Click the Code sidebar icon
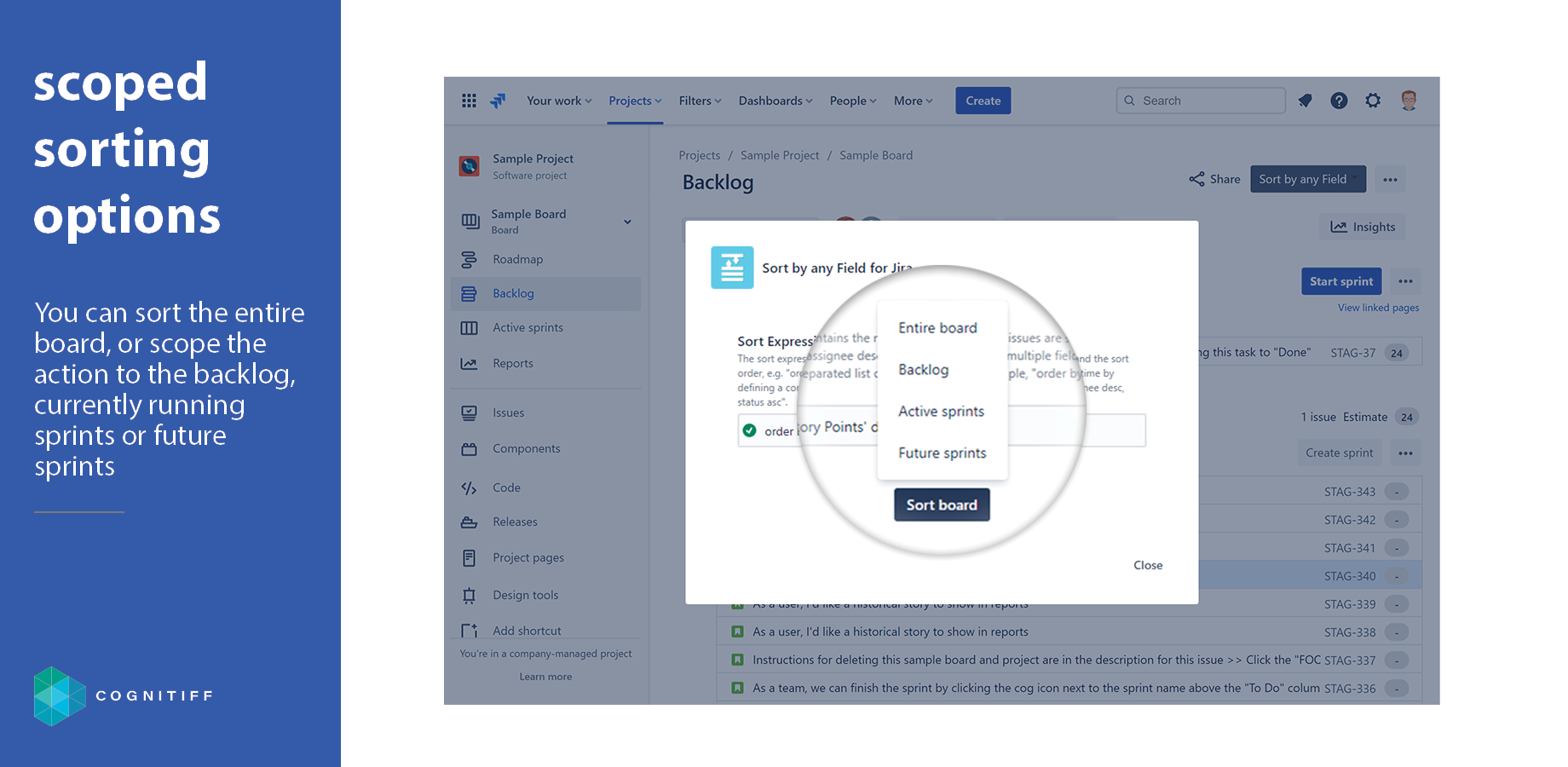1568x767 pixels. [469, 488]
